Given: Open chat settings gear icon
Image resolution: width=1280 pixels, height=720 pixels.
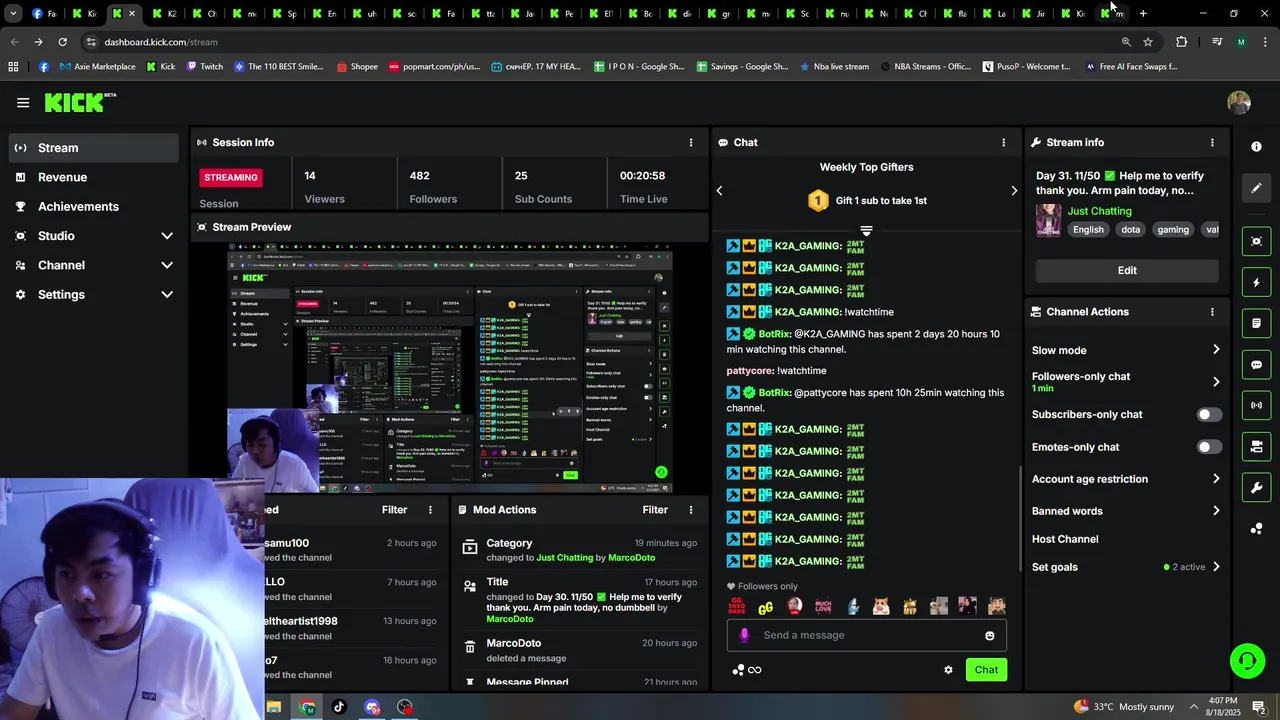Looking at the screenshot, I should tap(948, 670).
